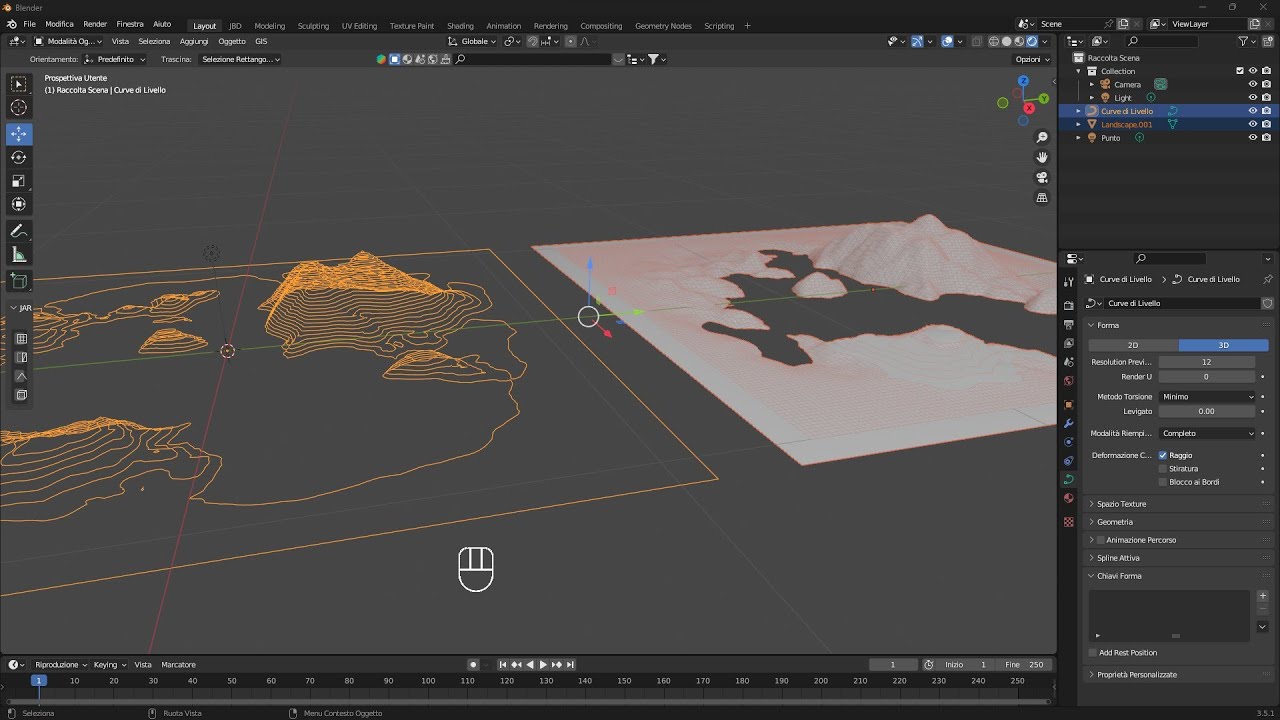Open the orange Object properties tab
The height and width of the screenshot is (720, 1280).
click(x=1069, y=404)
